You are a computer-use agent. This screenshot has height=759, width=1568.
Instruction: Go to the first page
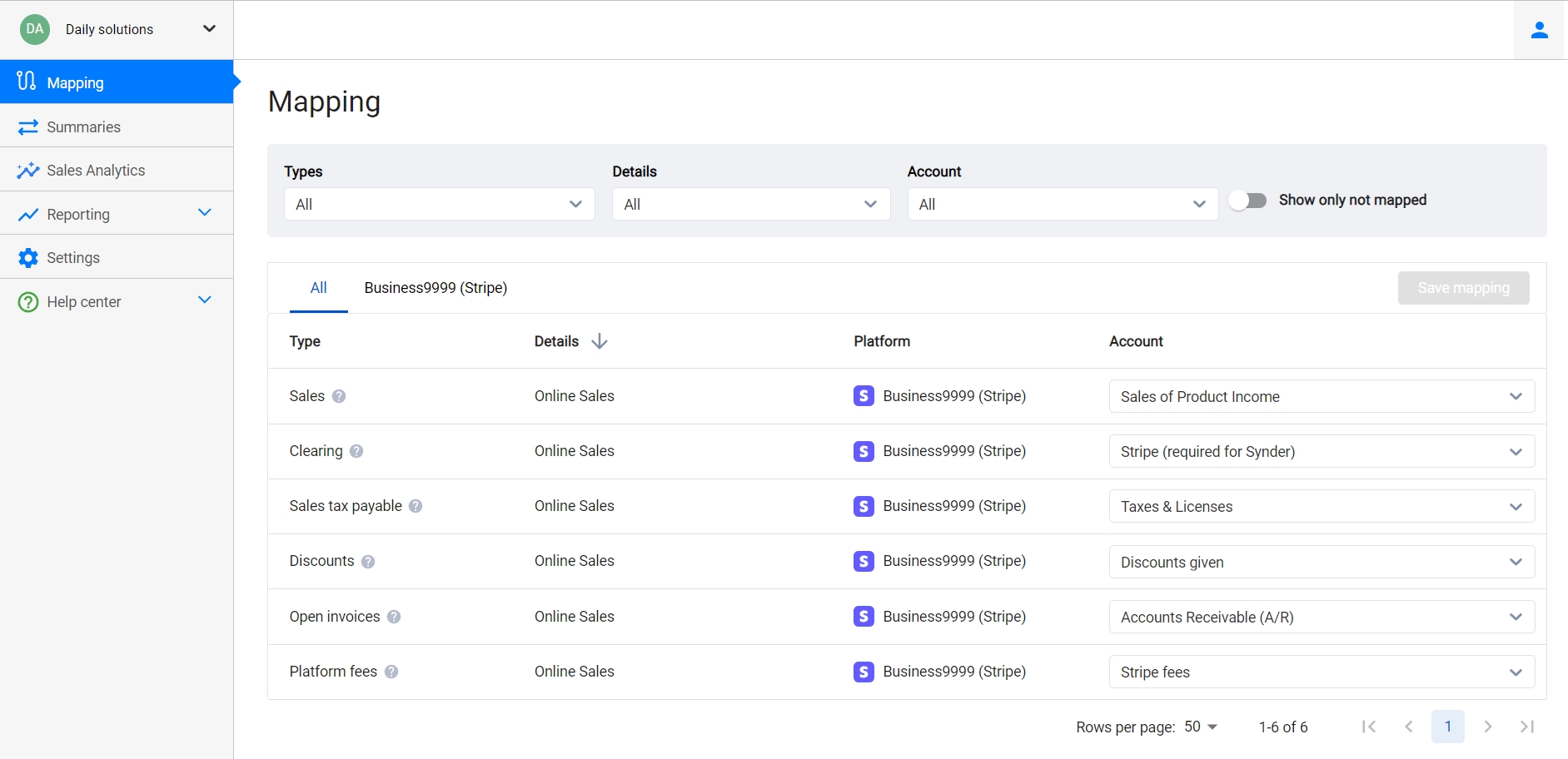(x=1369, y=727)
